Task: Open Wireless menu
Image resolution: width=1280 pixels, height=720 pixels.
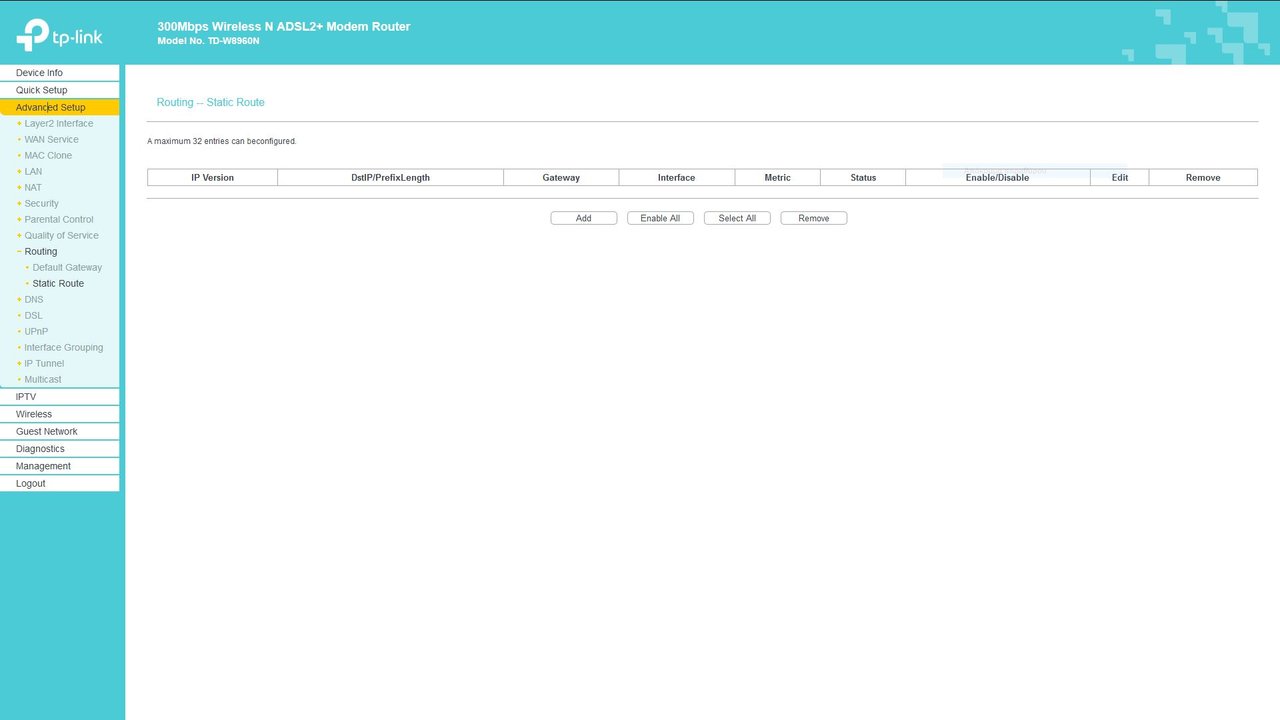Action: 59,414
